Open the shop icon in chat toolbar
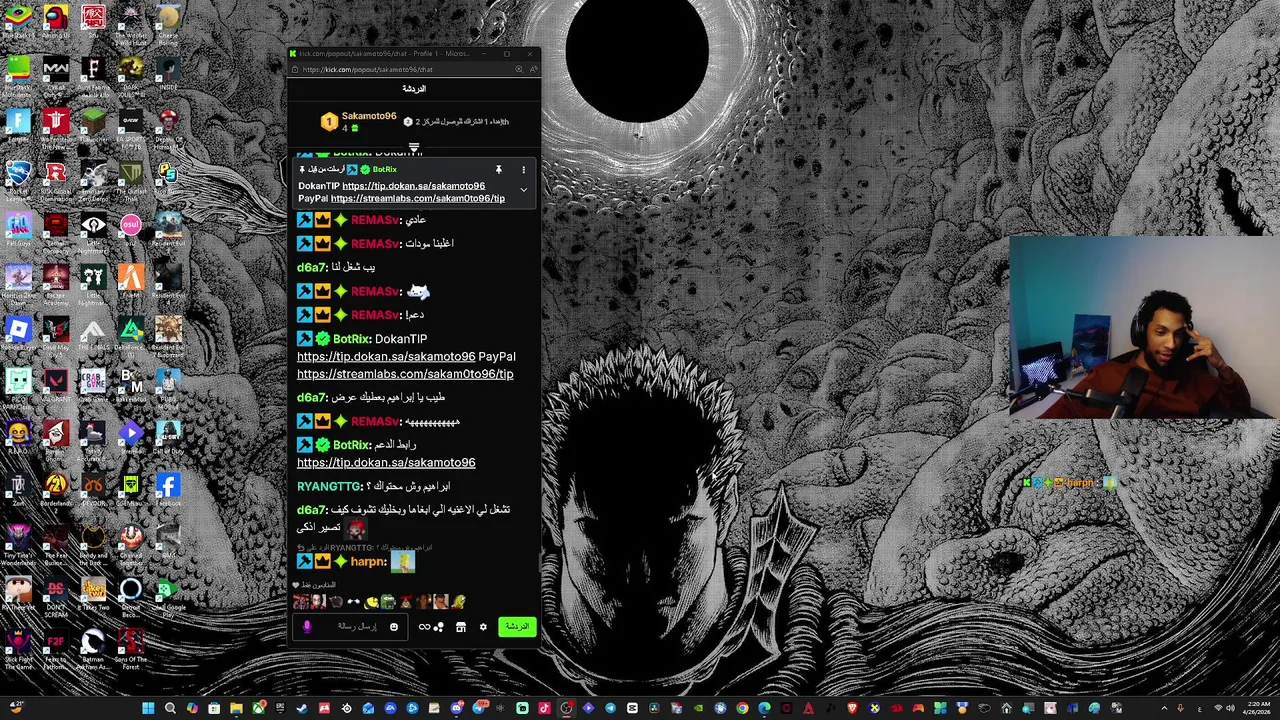 point(461,627)
